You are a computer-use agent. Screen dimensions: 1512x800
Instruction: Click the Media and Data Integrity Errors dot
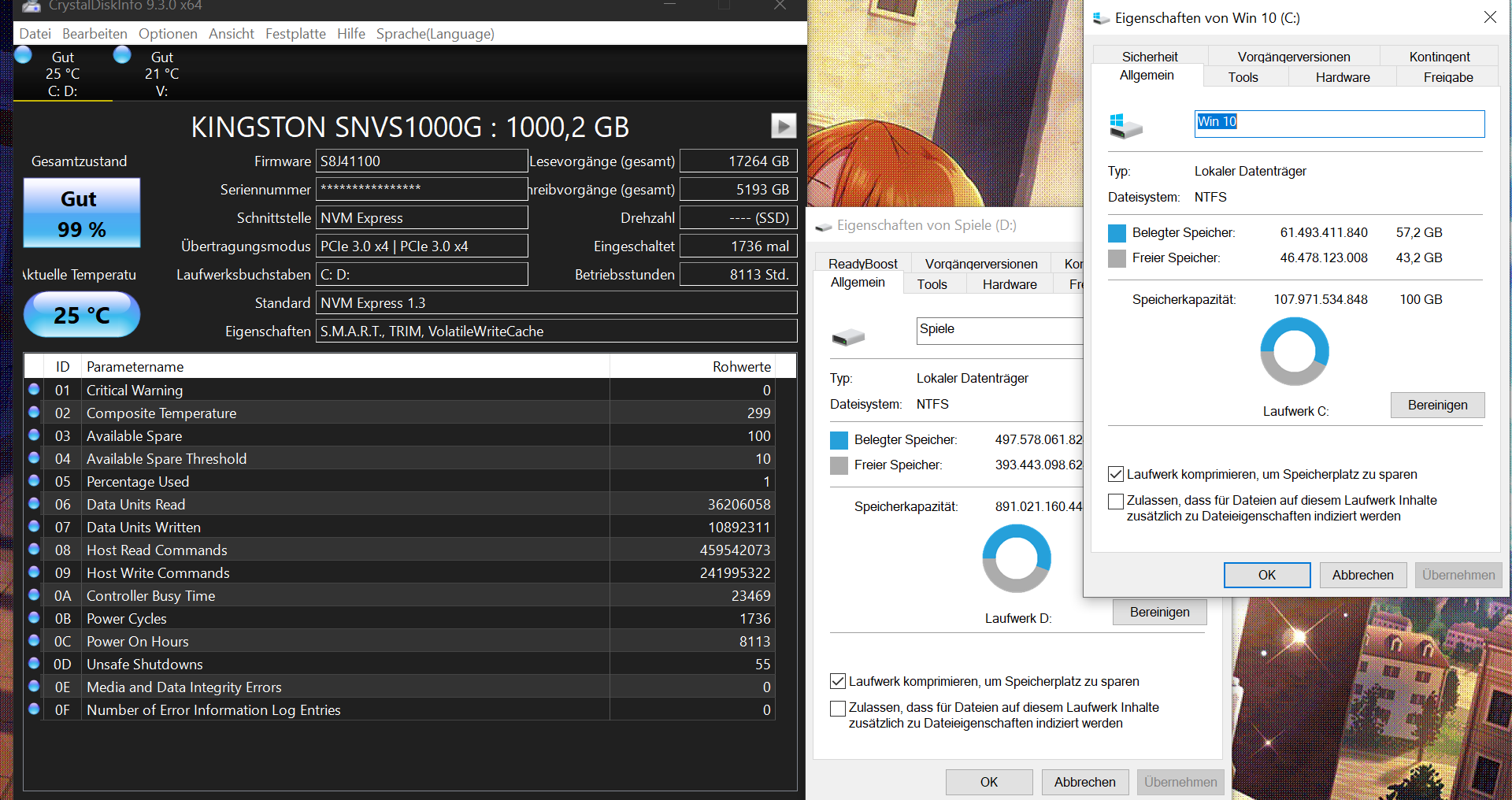point(34,686)
